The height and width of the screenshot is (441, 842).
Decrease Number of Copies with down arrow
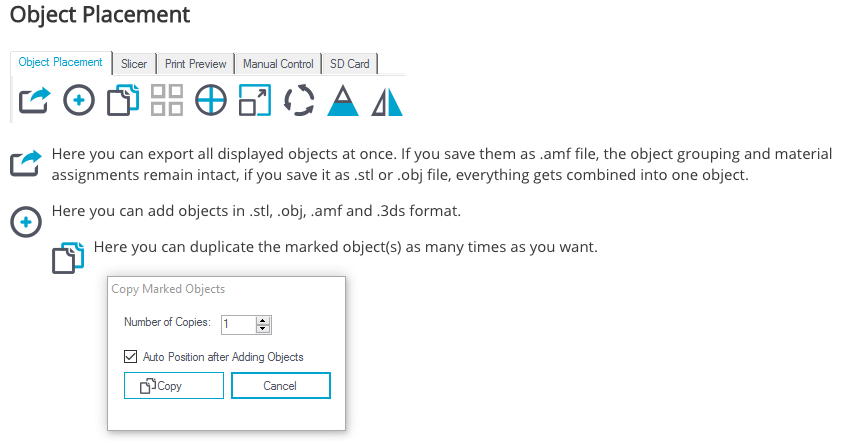click(263, 328)
